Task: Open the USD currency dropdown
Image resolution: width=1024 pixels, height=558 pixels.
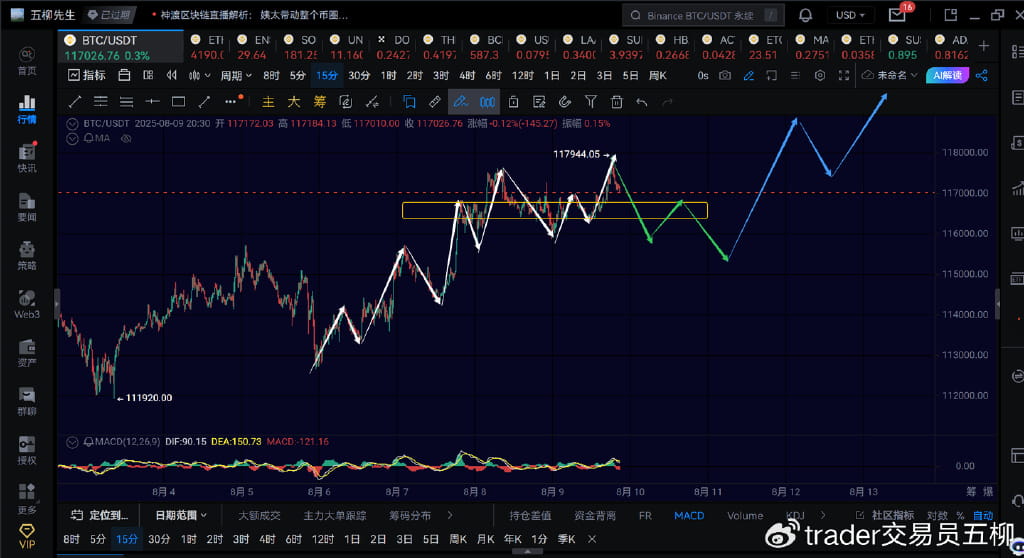Action: (850, 15)
